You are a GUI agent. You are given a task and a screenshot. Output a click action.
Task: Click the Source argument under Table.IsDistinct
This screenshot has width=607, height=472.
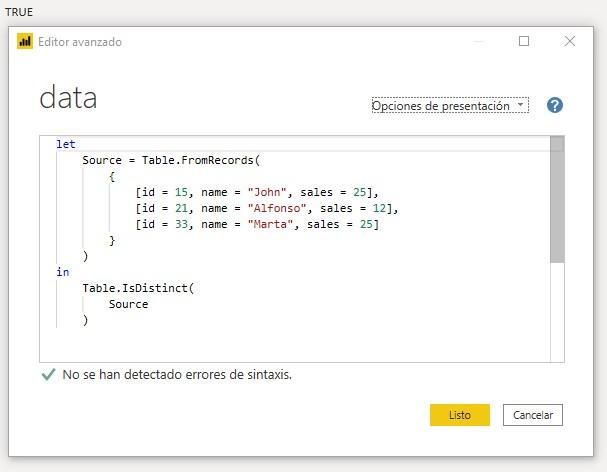point(128,304)
